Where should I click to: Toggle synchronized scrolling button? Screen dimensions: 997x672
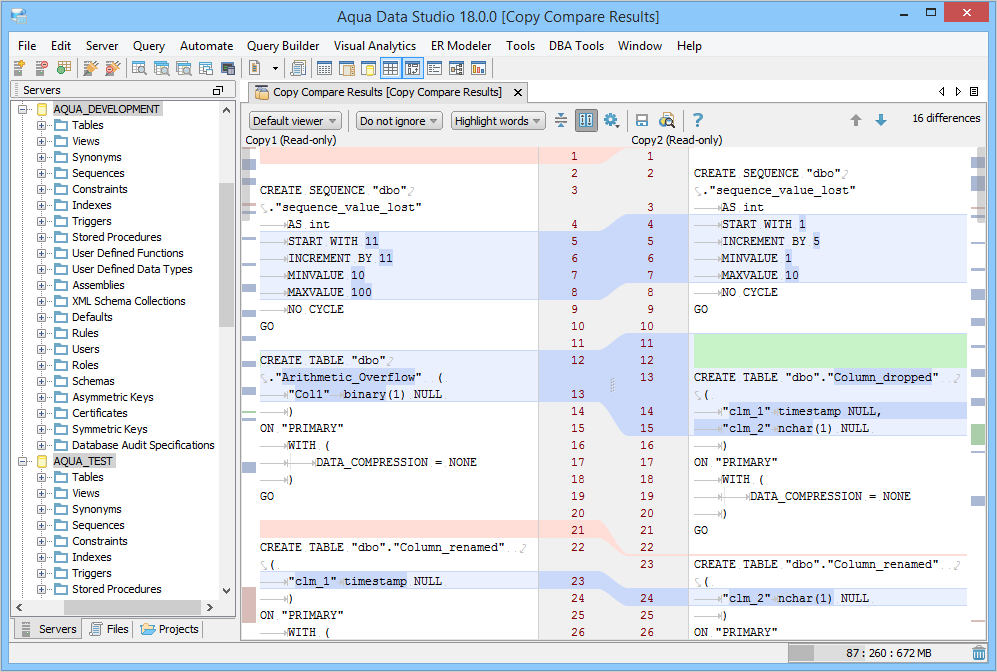[586, 121]
